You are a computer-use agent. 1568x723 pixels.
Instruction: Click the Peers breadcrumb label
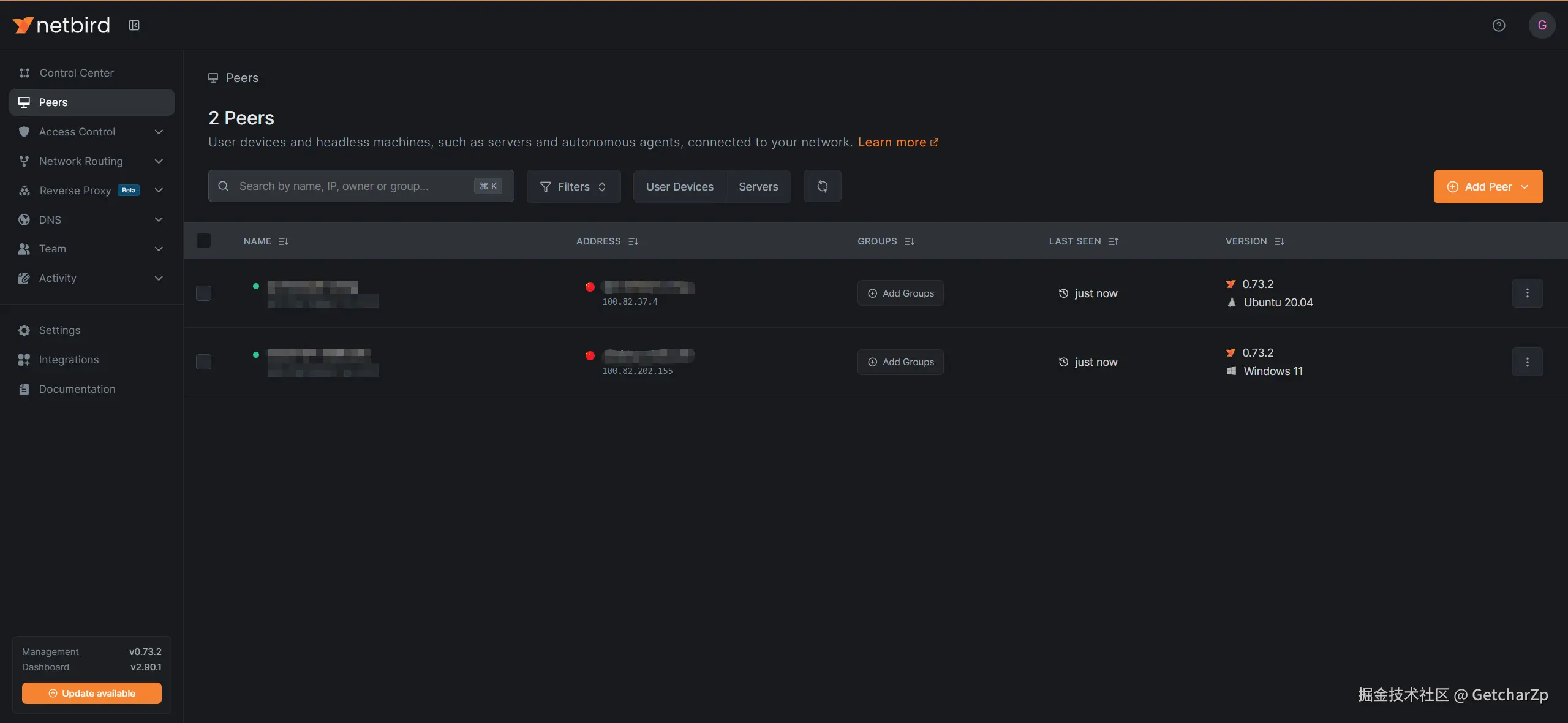point(242,78)
